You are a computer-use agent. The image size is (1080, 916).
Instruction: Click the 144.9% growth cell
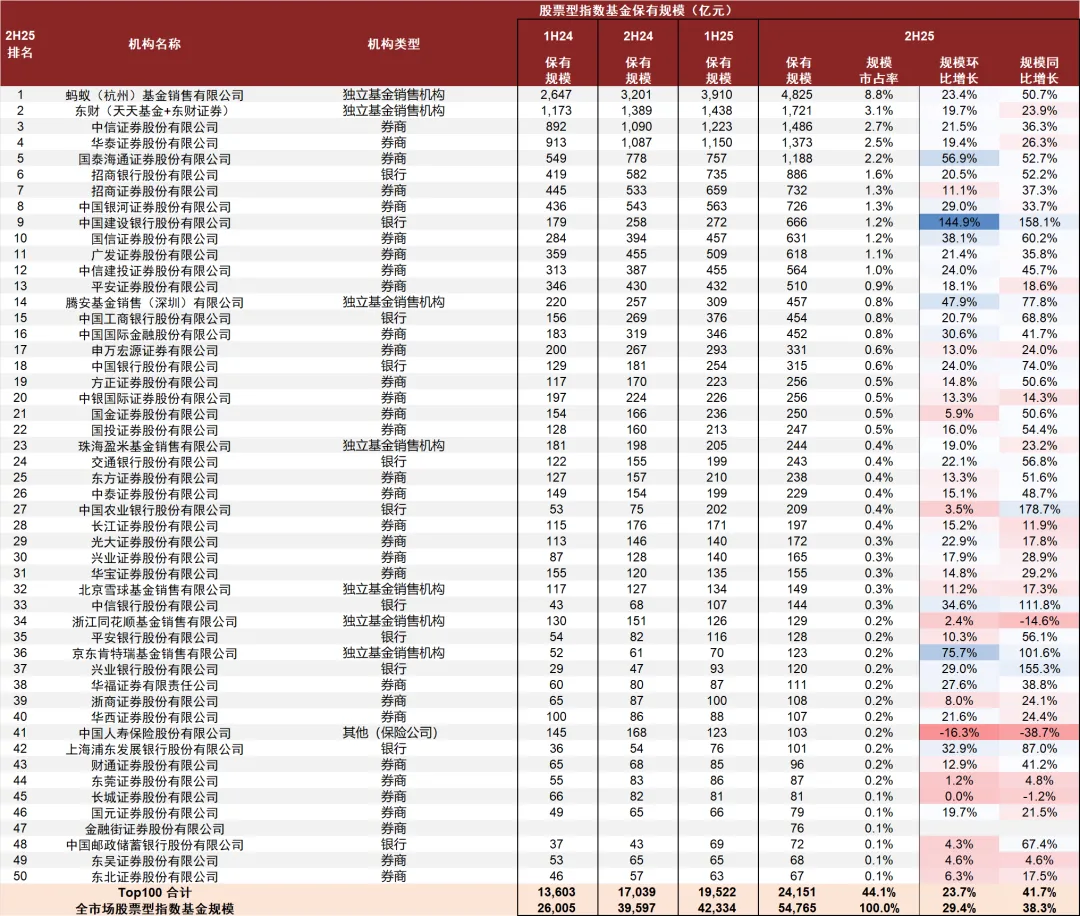pos(959,222)
